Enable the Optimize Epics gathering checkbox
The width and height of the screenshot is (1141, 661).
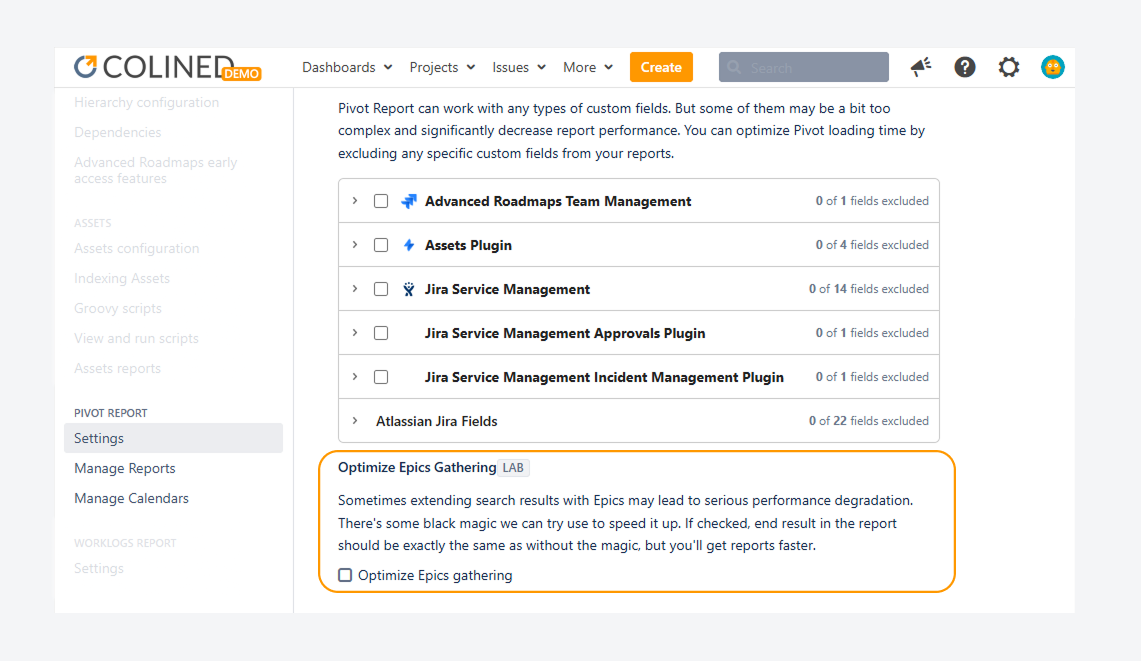click(x=345, y=575)
